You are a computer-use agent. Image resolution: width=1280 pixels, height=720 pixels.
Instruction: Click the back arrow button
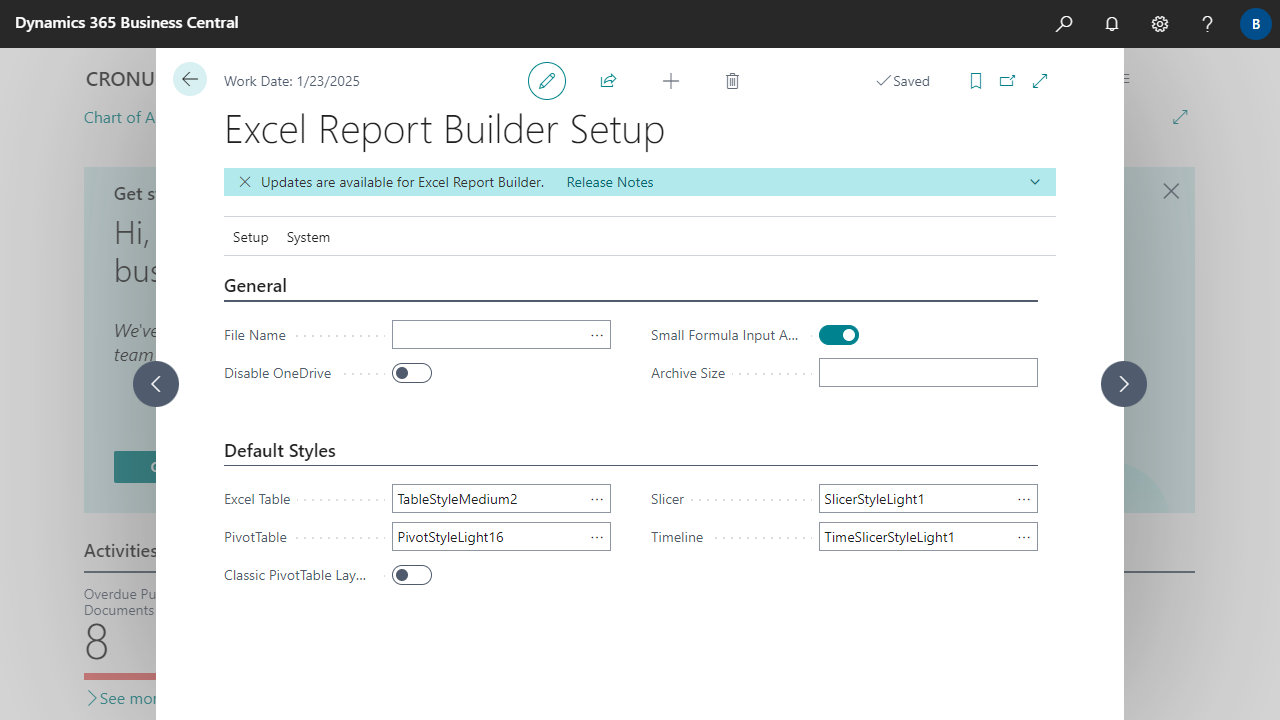click(x=190, y=80)
